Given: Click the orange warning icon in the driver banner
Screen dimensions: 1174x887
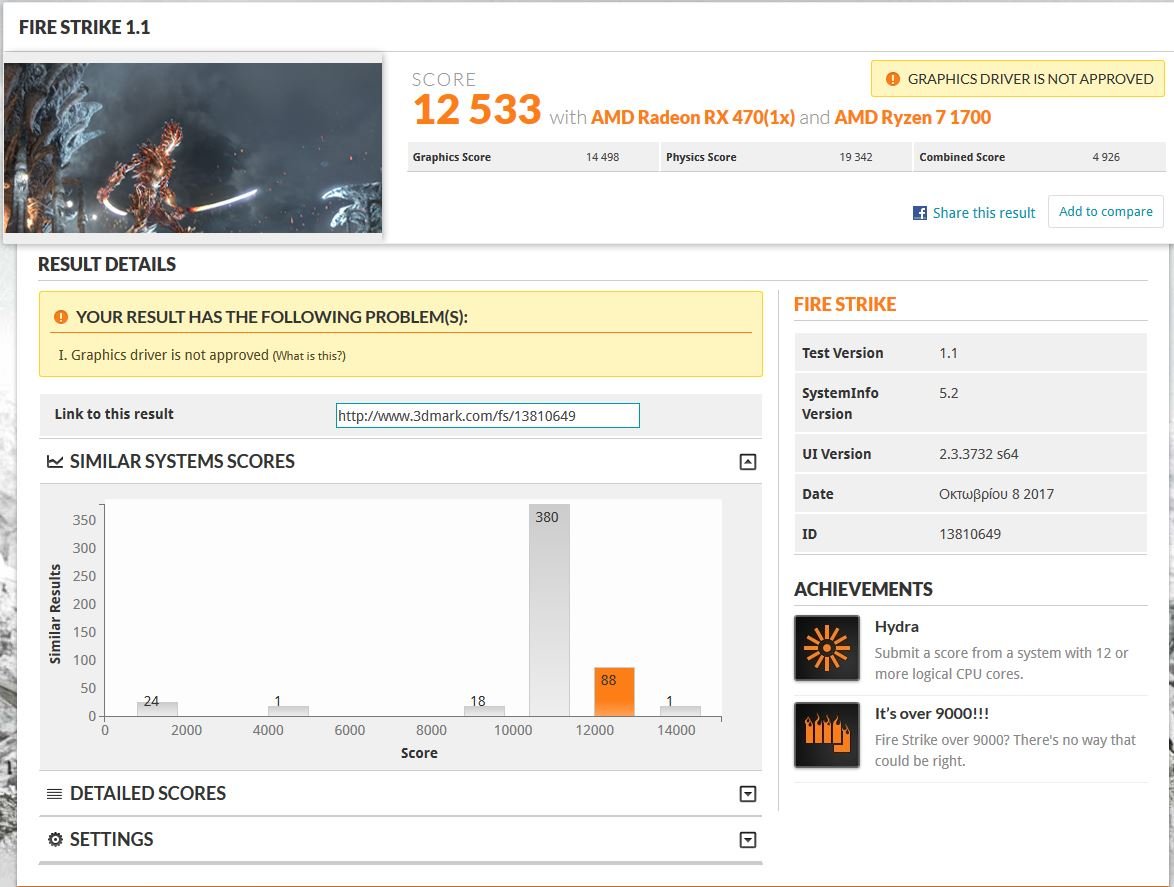Looking at the screenshot, I should tap(892, 79).
